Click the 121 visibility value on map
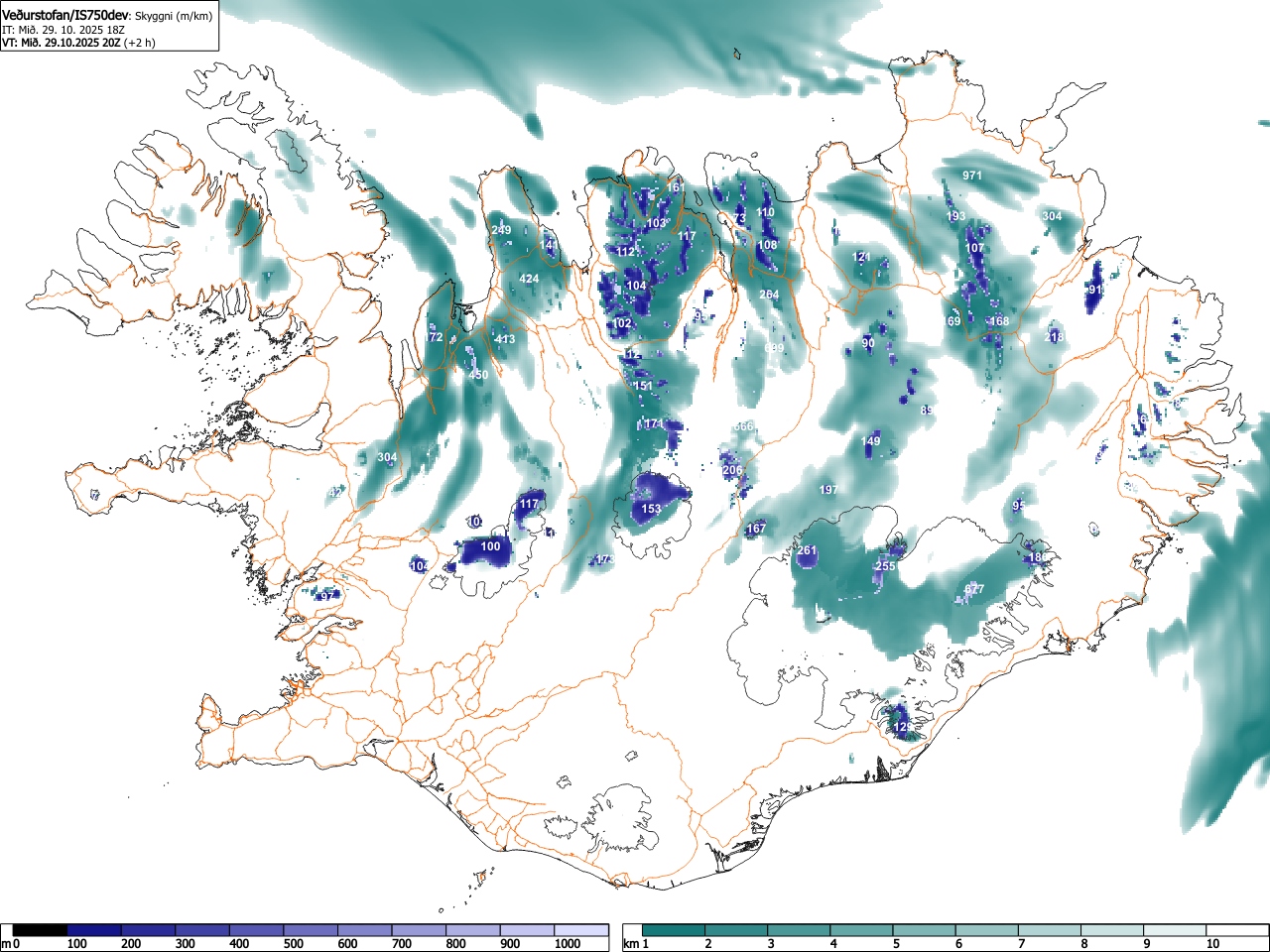The image size is (1270, 952). [x=861, y=257]
